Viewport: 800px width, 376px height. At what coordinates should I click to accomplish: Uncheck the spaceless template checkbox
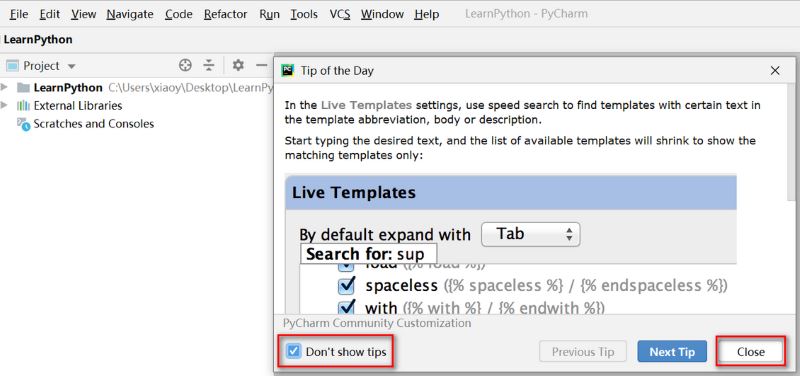coord(346,286)
